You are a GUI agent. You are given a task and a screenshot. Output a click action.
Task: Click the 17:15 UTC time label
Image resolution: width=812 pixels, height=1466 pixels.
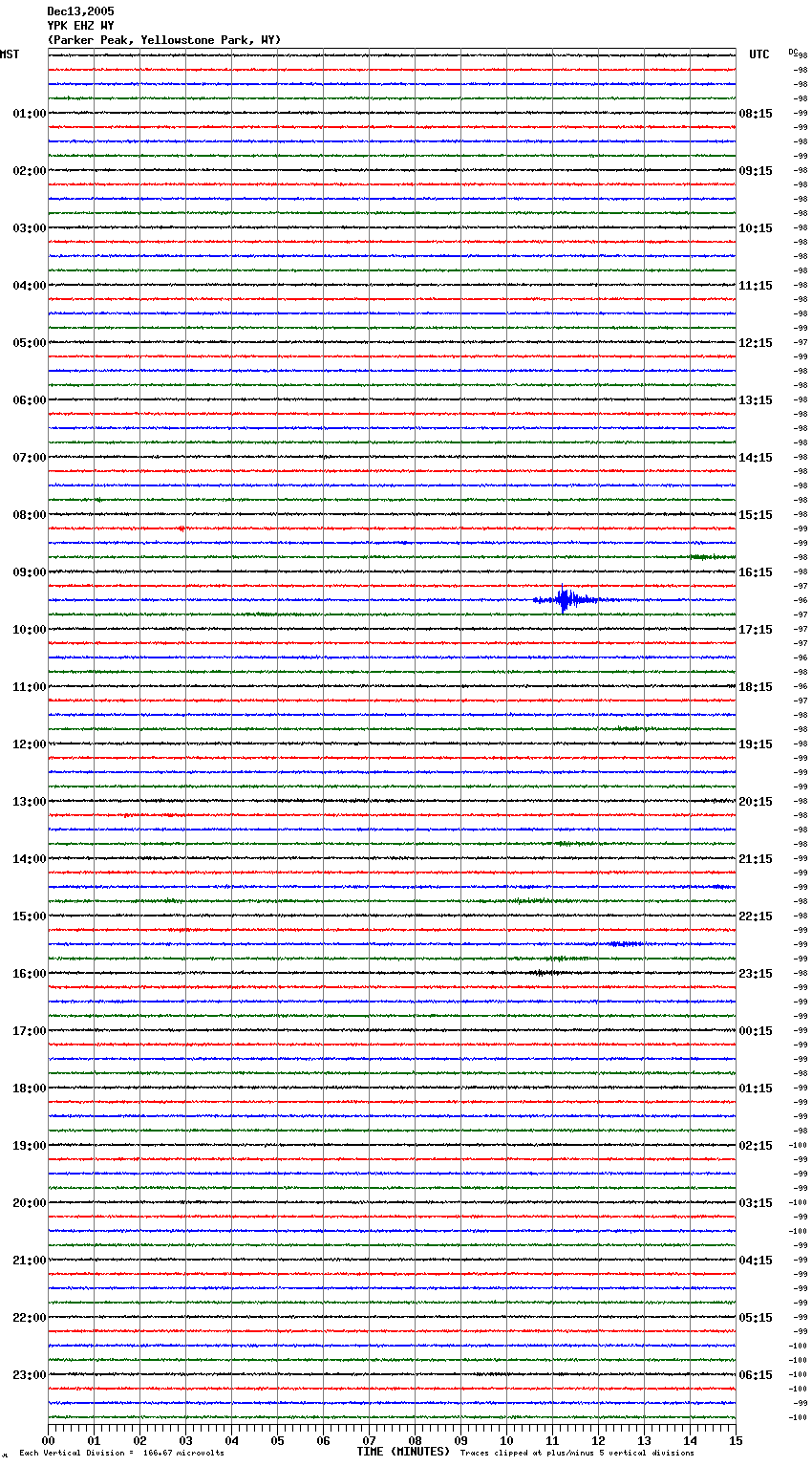pos(756,630)
